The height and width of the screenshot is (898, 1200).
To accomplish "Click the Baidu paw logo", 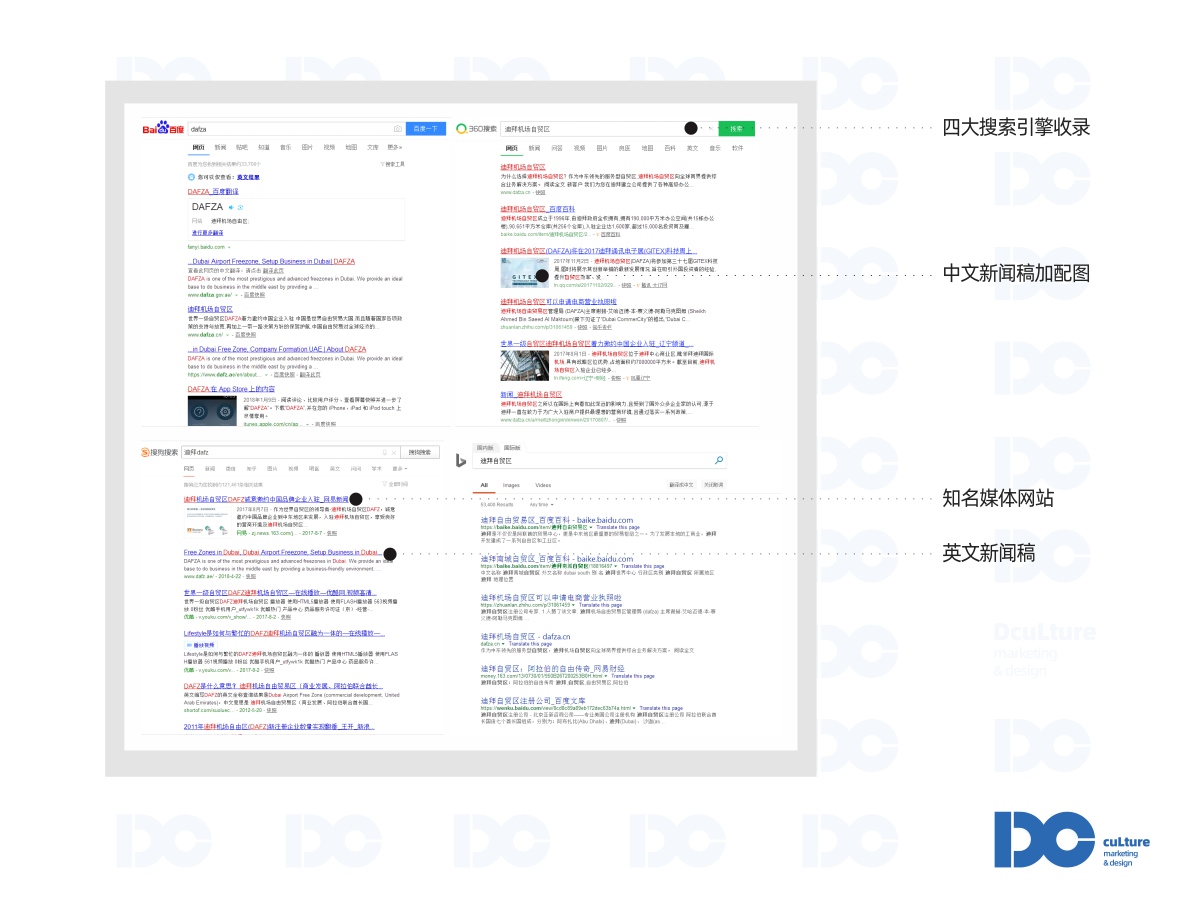I will [x=163, y=129].
